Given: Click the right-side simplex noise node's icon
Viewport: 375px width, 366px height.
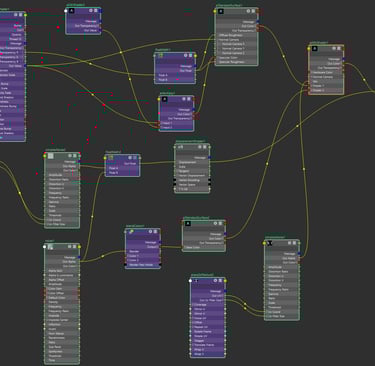Looking at the screenshot, I should [x=270, y=243].
